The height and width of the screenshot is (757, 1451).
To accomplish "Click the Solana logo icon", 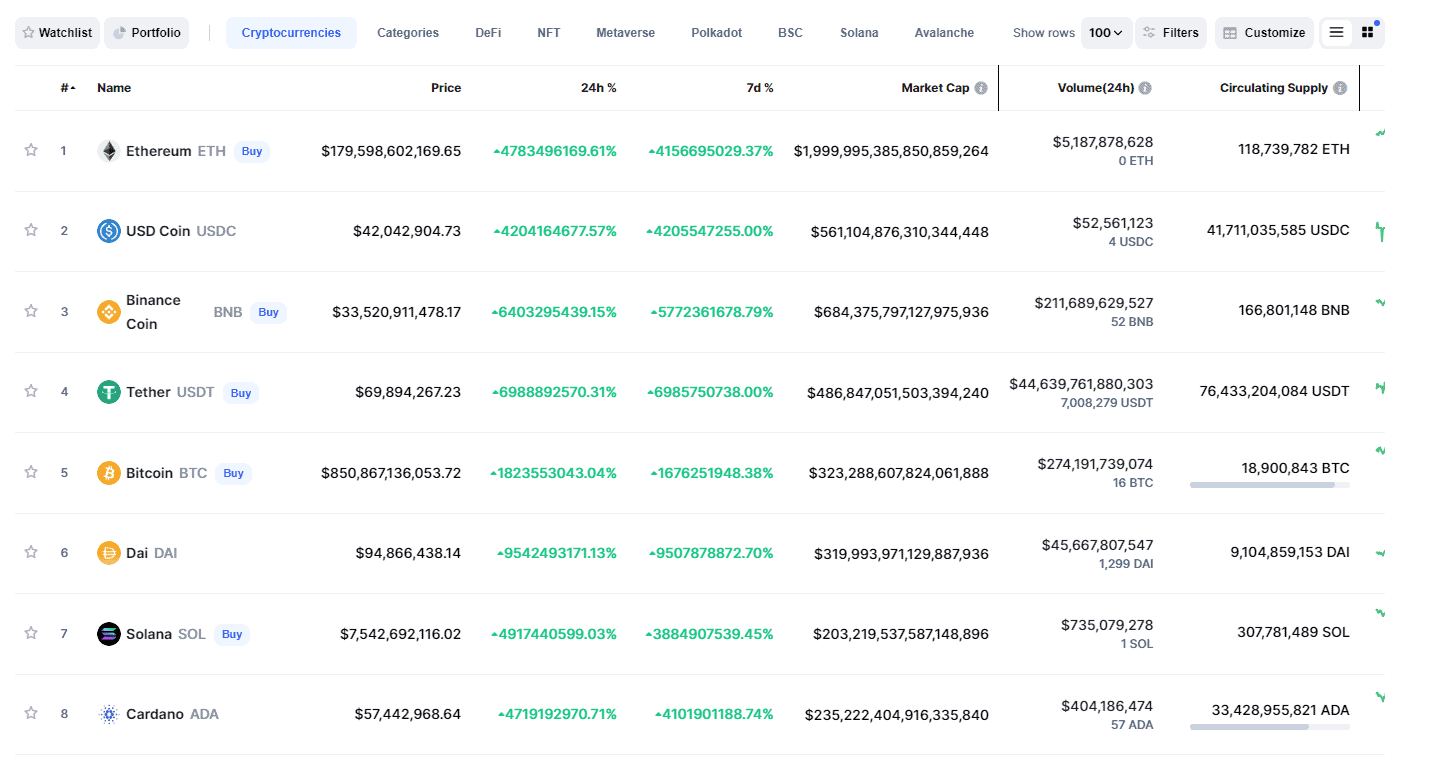I will 109,634.
